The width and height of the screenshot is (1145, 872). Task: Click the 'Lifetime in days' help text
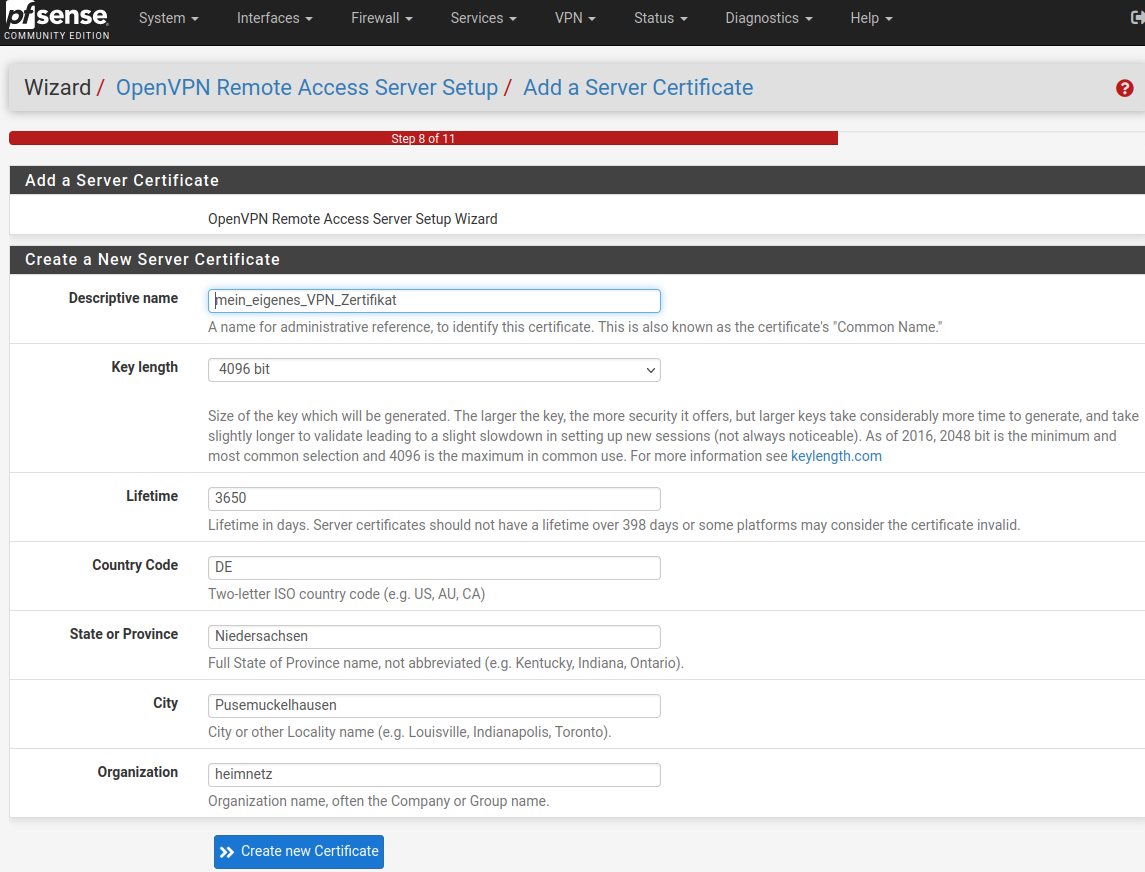point(614,525)
